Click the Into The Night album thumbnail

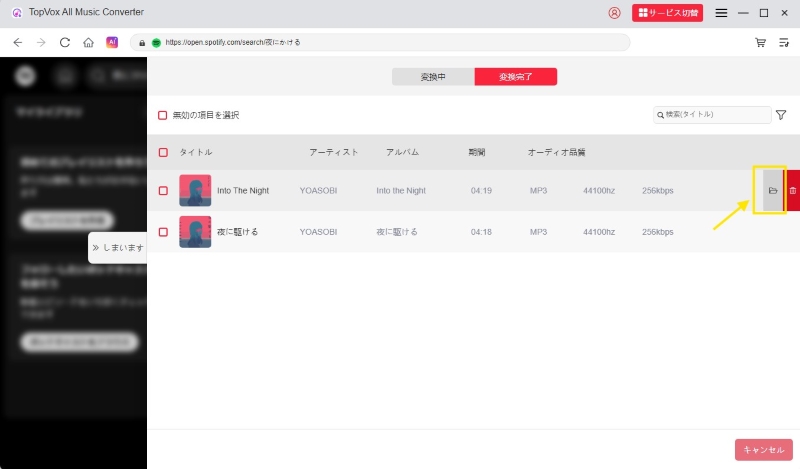pyautogui.click(x=195, y=190)
